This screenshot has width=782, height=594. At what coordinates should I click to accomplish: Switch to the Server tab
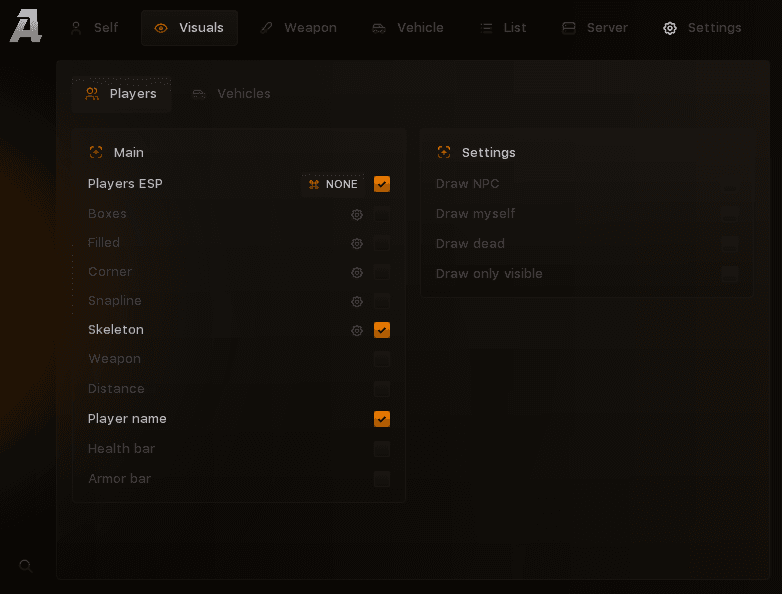coord(594,27)
